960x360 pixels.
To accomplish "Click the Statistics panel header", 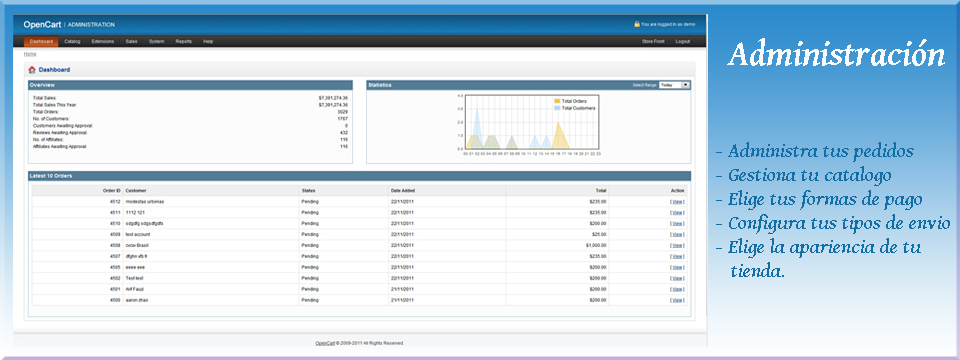I will (529, 85).
